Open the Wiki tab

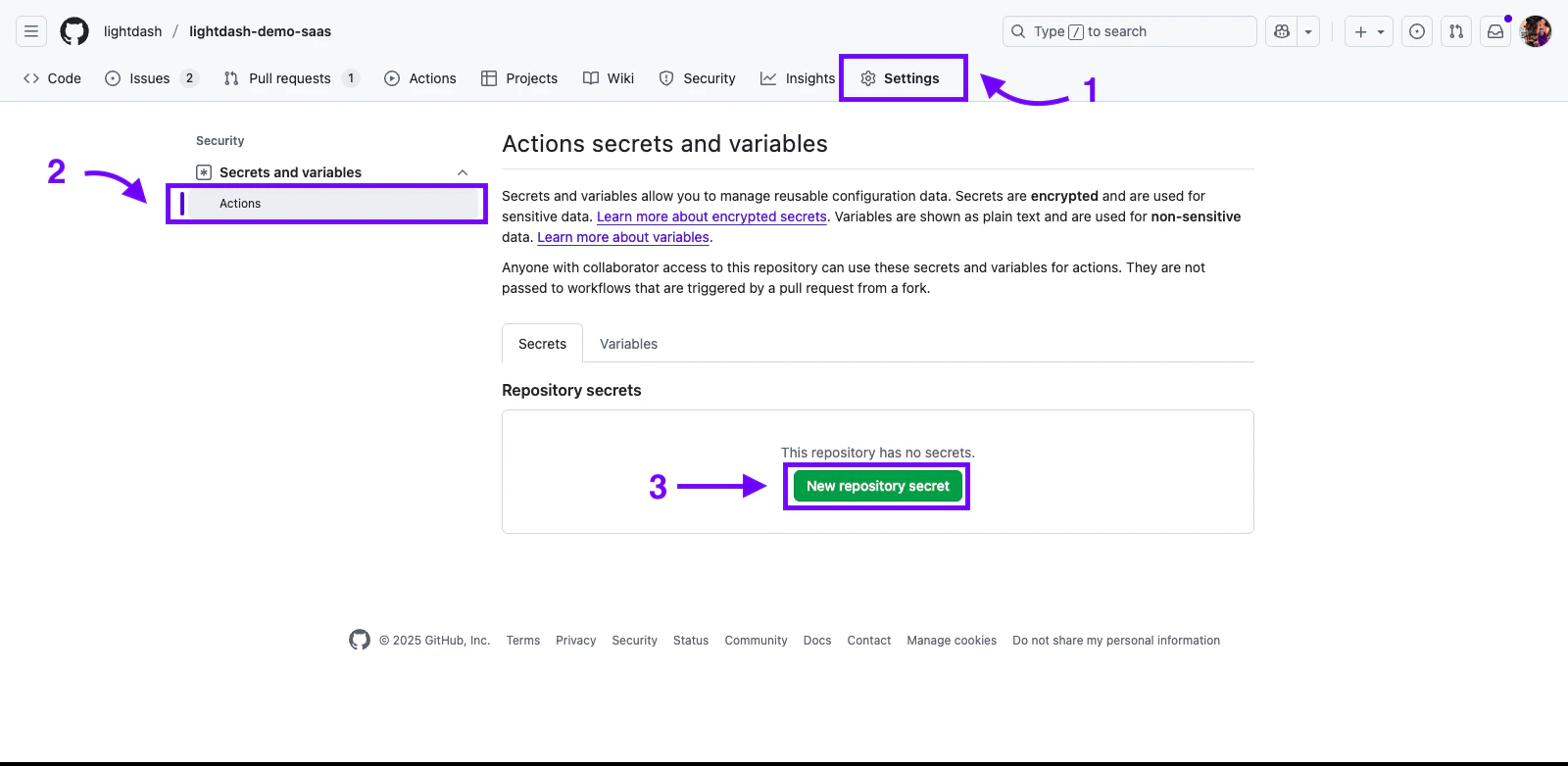point(609,78)
